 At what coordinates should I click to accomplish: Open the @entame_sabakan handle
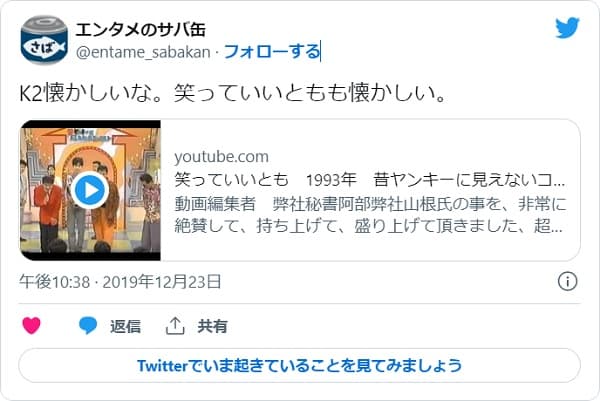[x=143, y=52]
